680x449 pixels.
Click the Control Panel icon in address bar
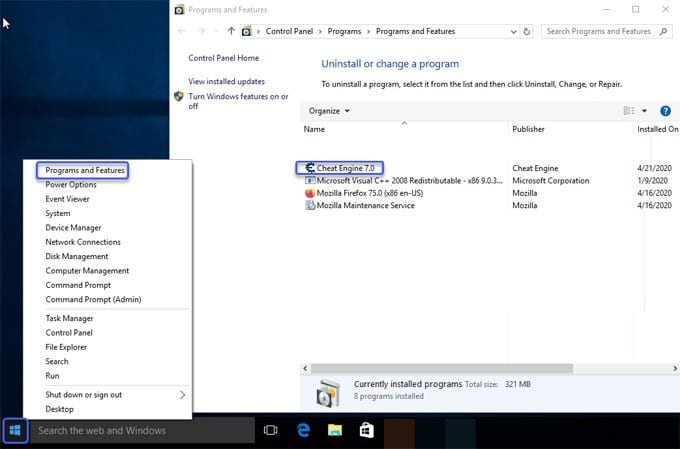[246, 31]
